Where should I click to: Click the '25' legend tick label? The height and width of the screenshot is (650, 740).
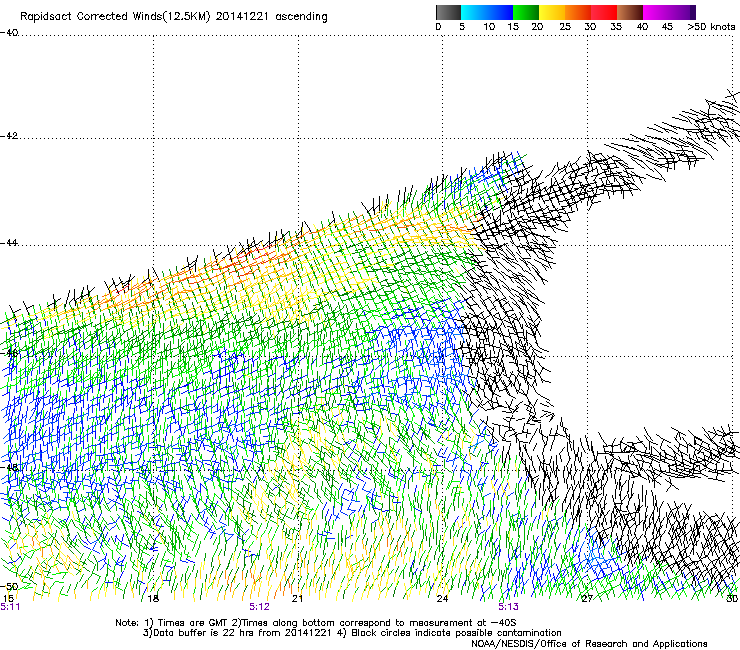coord(565,27)
